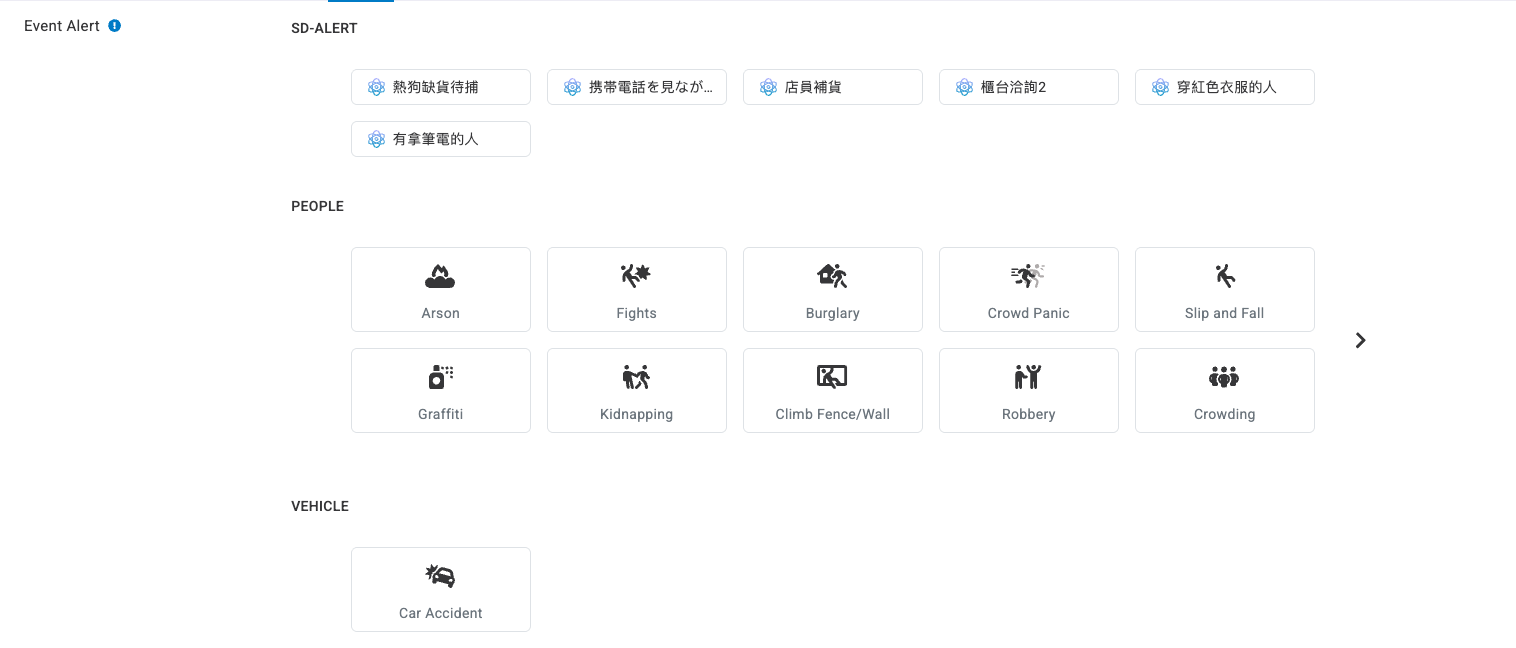
Task: Choose the Crowding people icon
Action: [x=1224, y=377]
